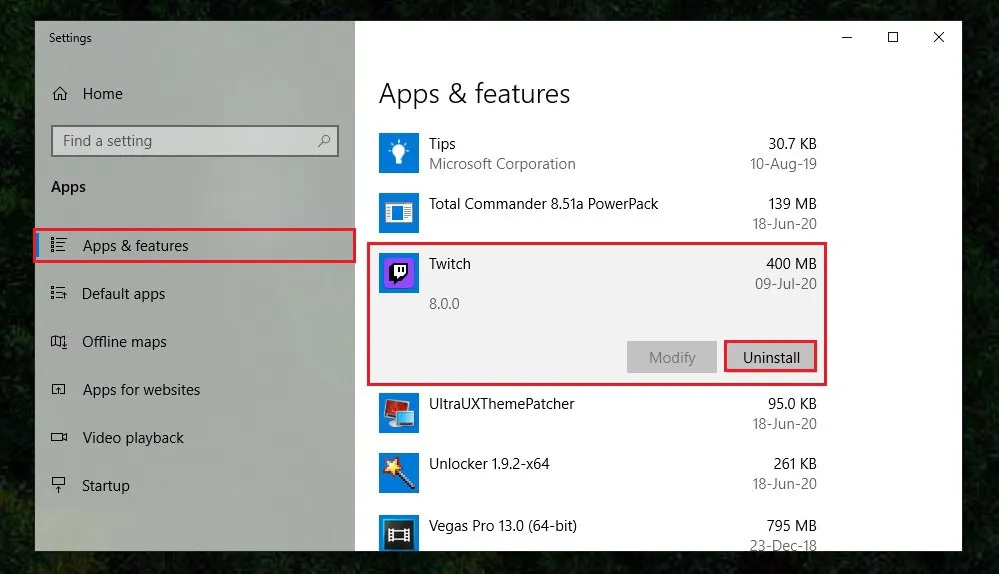Click the Video playback camera icon
The width and height of the screenshot is (999, 574).
59,437
